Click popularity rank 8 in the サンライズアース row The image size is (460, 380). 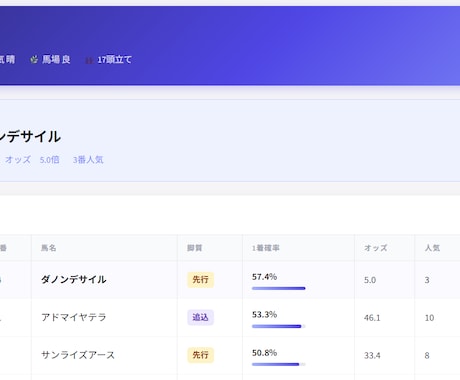coord(427,356)
